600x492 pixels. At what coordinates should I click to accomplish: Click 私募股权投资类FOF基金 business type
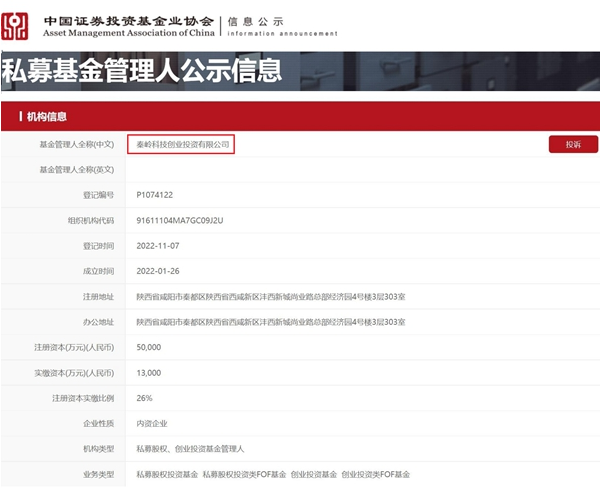click(x=244, y=474)
